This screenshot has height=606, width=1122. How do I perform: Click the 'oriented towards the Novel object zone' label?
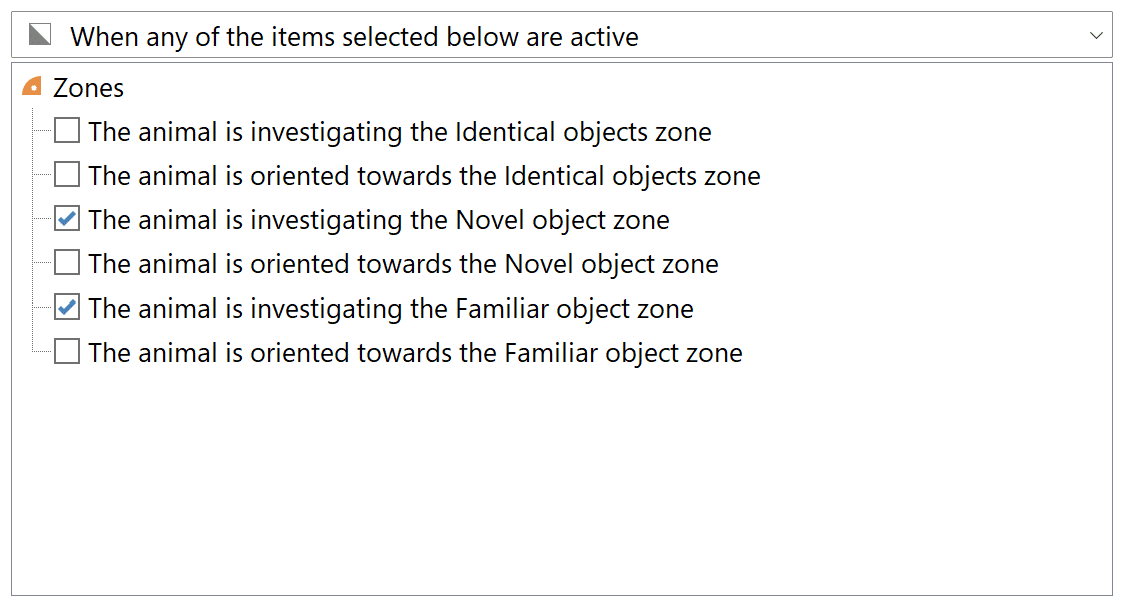pyautogui.click(x=403, y=264)
